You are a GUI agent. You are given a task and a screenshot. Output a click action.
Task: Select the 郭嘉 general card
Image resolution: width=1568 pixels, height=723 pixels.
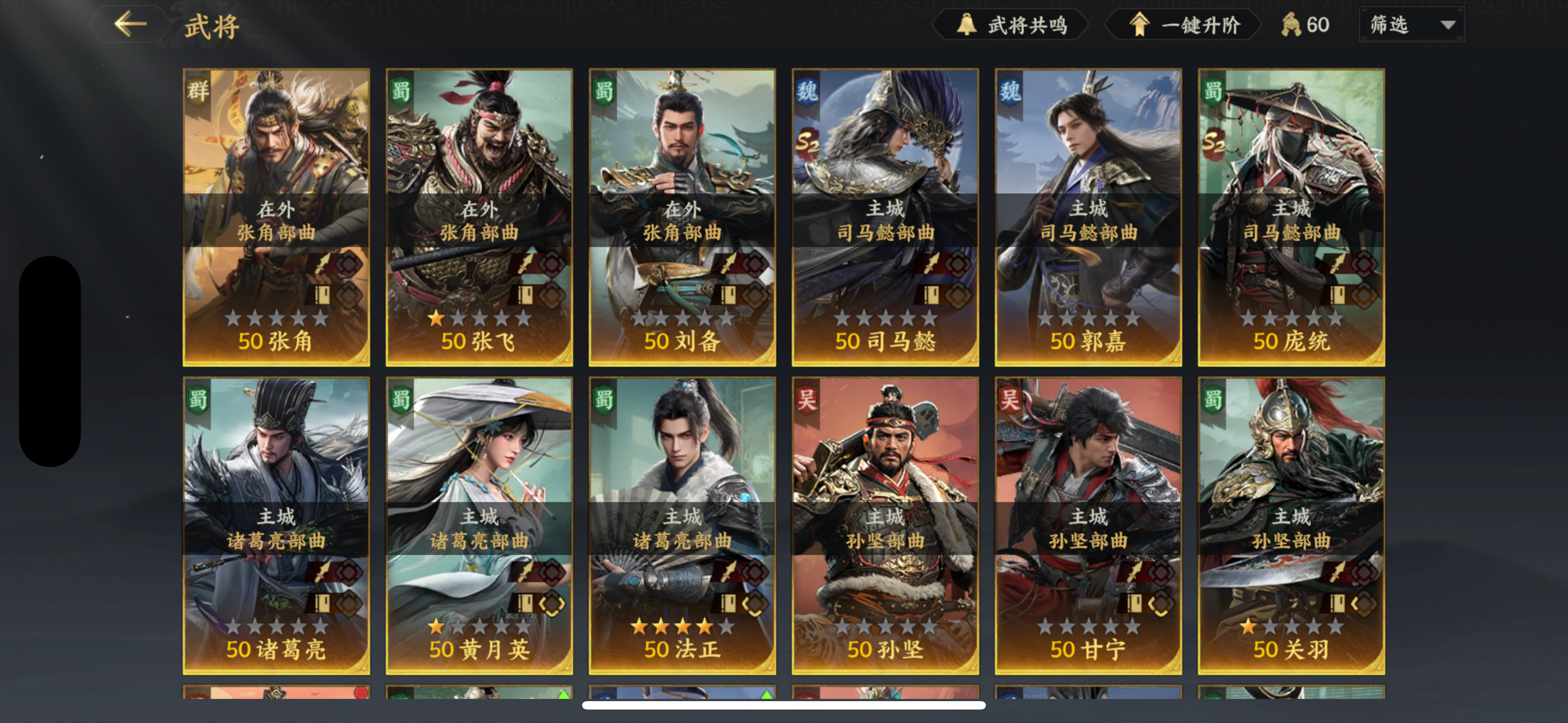(x=1089, y=217)
